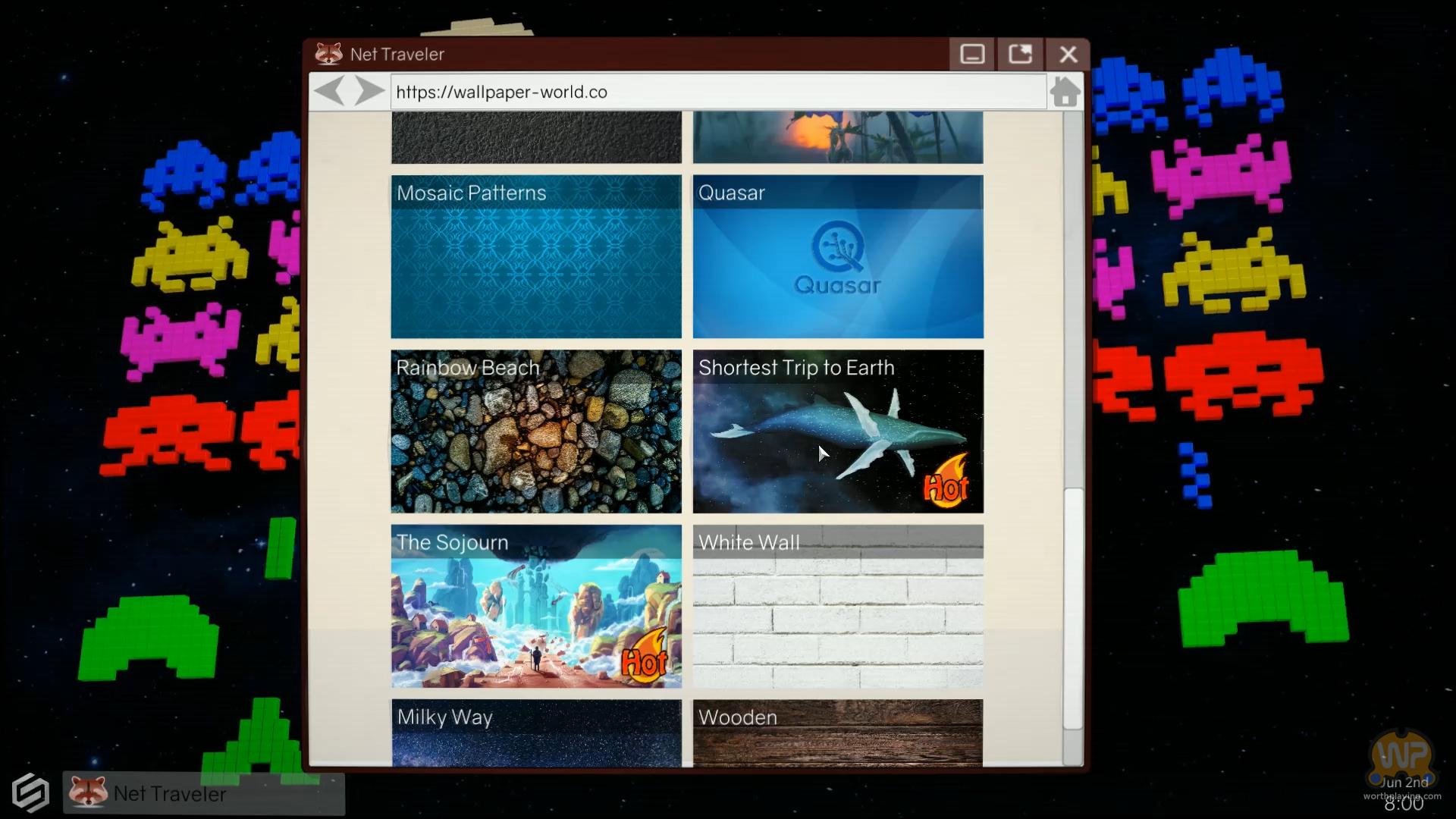The image size is (1456, 819).
Task: Open the Milky Way wallpaper
Action: pos(536,733)
